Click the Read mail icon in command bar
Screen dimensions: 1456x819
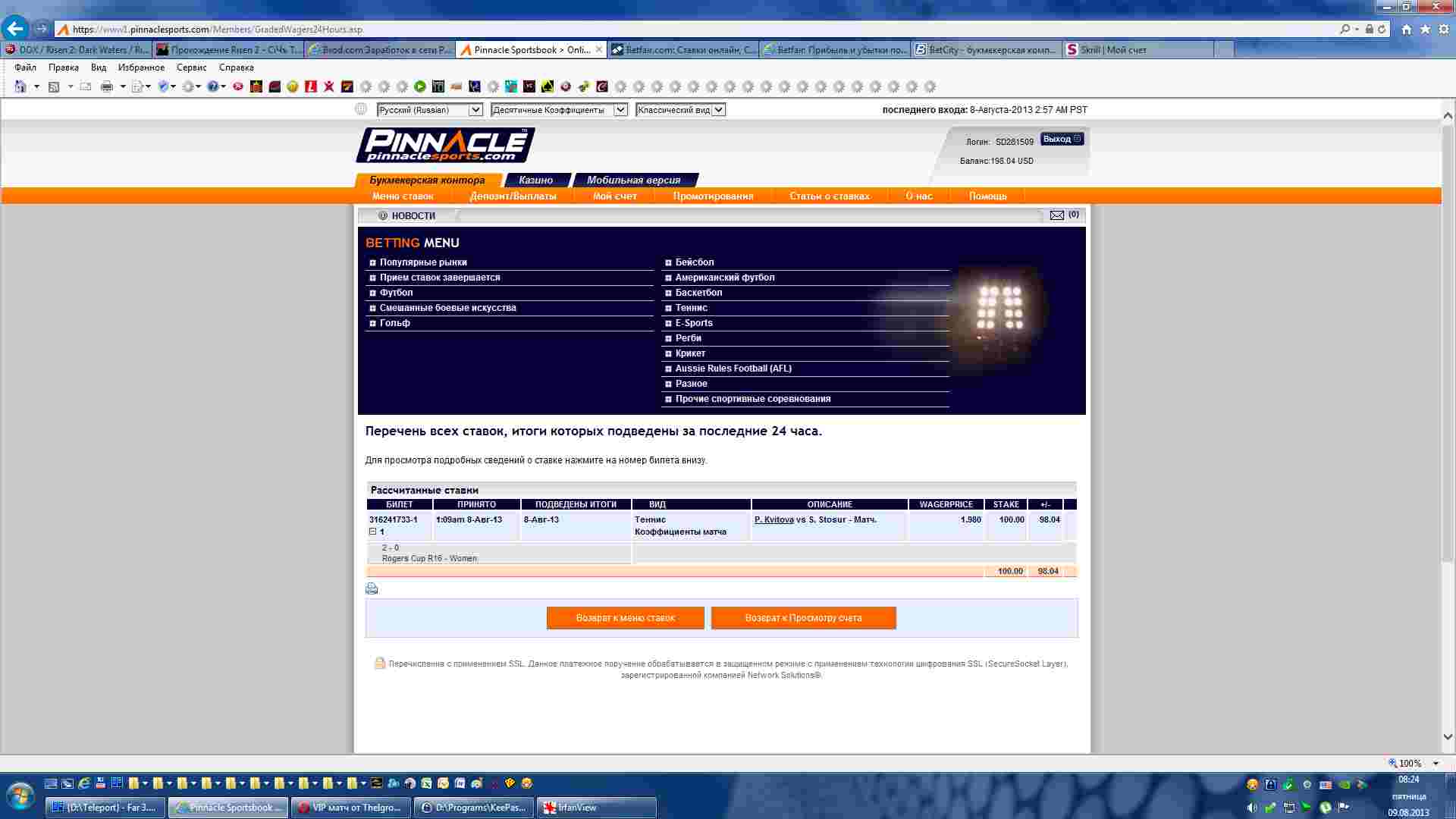[86, 86]
